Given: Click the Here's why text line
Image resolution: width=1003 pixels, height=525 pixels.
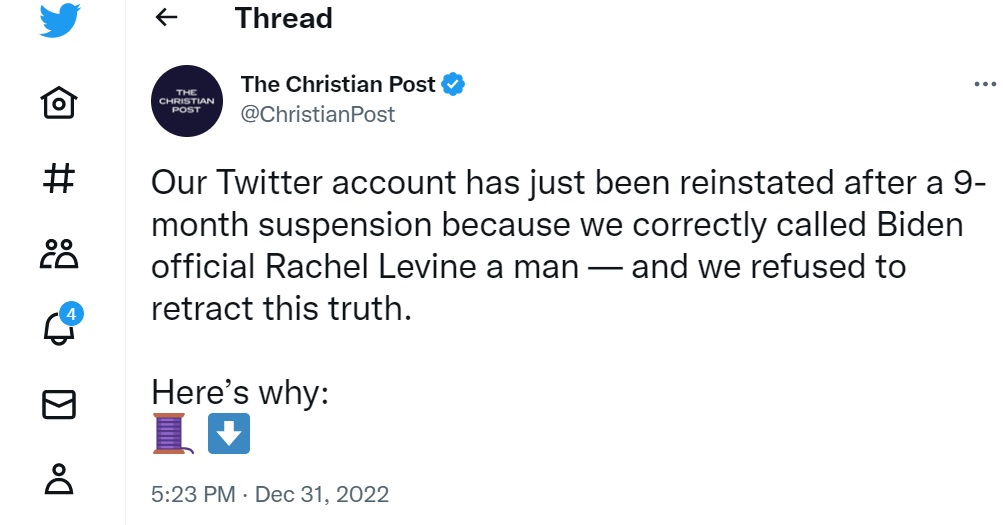Looking at the screenshot, I should click(240, 391).
